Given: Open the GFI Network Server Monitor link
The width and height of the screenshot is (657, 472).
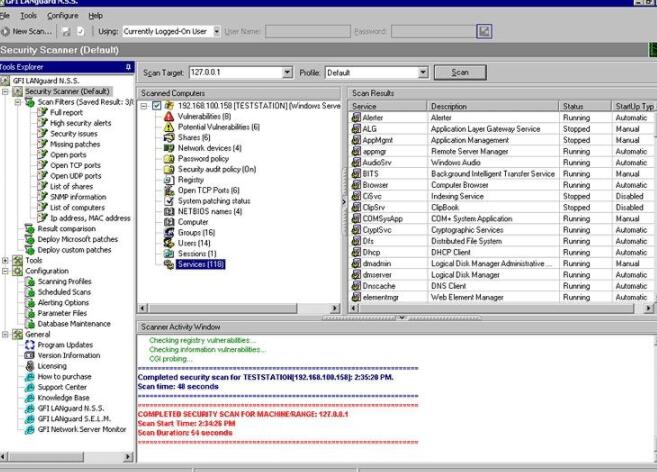Looking at the screenshot, I should (82, 429).
